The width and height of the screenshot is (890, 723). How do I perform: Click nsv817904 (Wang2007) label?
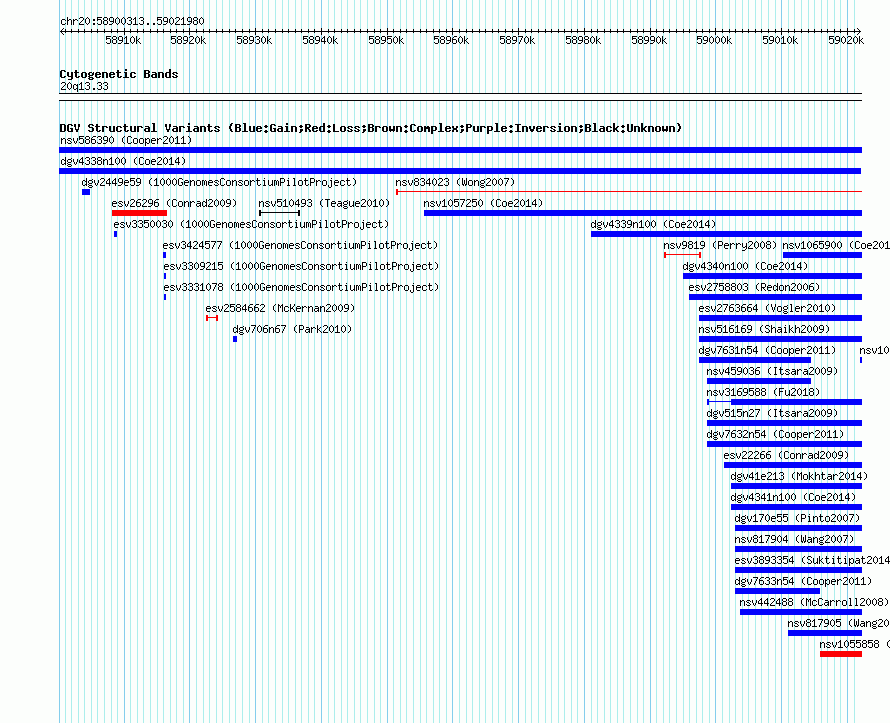(794, 539)
